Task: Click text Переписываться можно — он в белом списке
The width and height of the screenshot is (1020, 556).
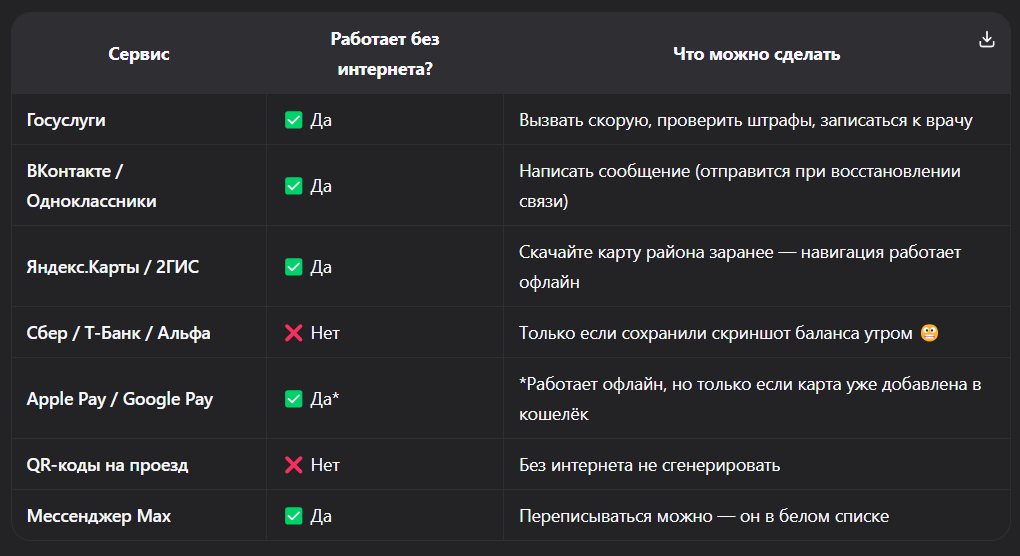Action: coord(704,516)
